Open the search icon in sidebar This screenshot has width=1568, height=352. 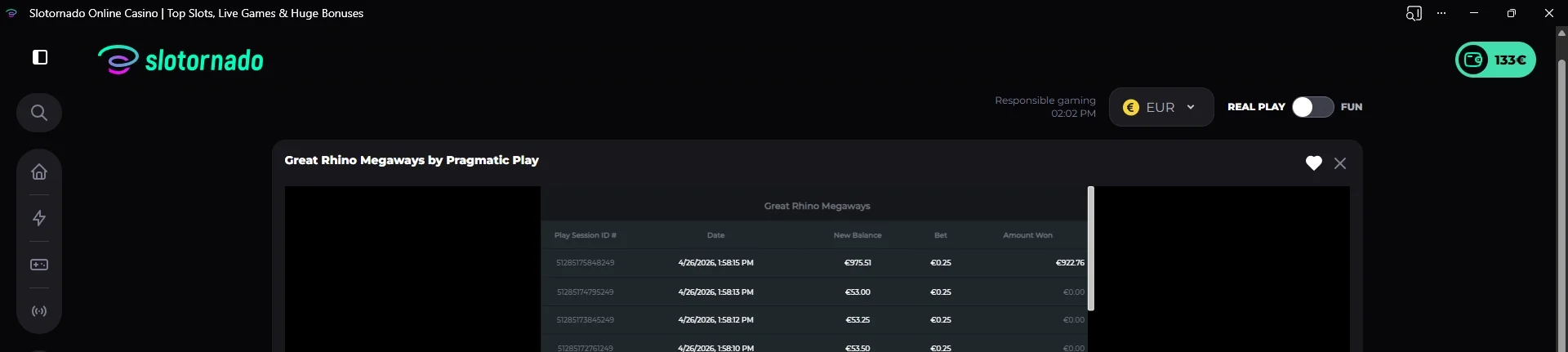(39, 113)
